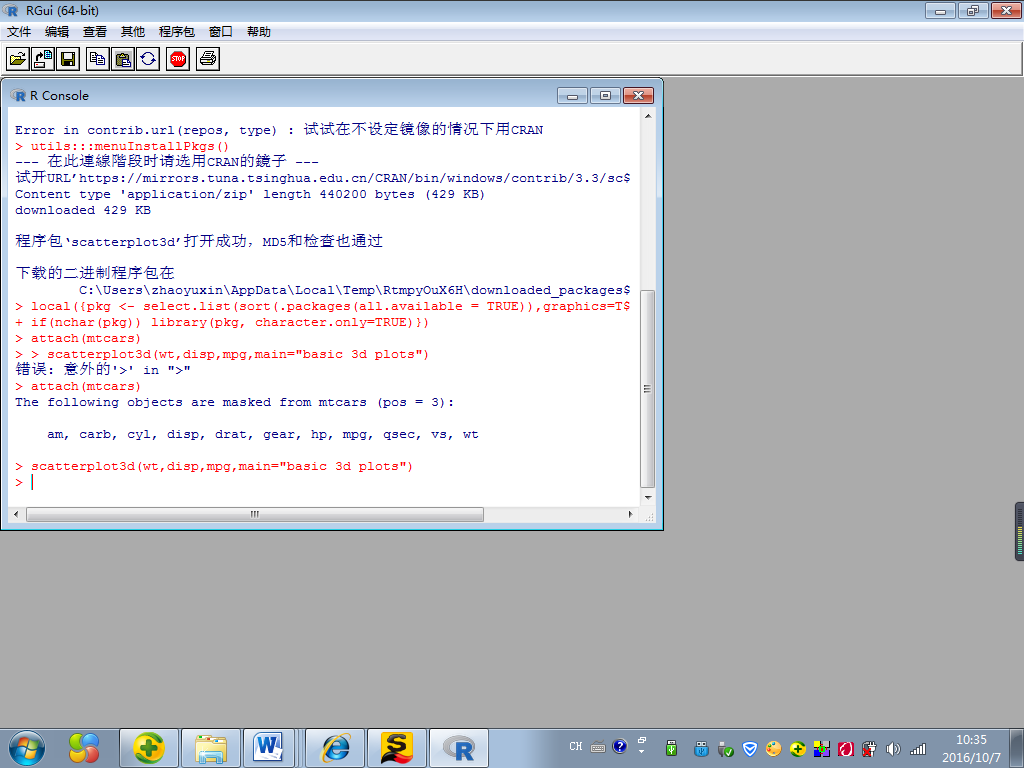1024x768 pixels.
Task: Click the colorful squares tray icon
Action: click(822, 748)
